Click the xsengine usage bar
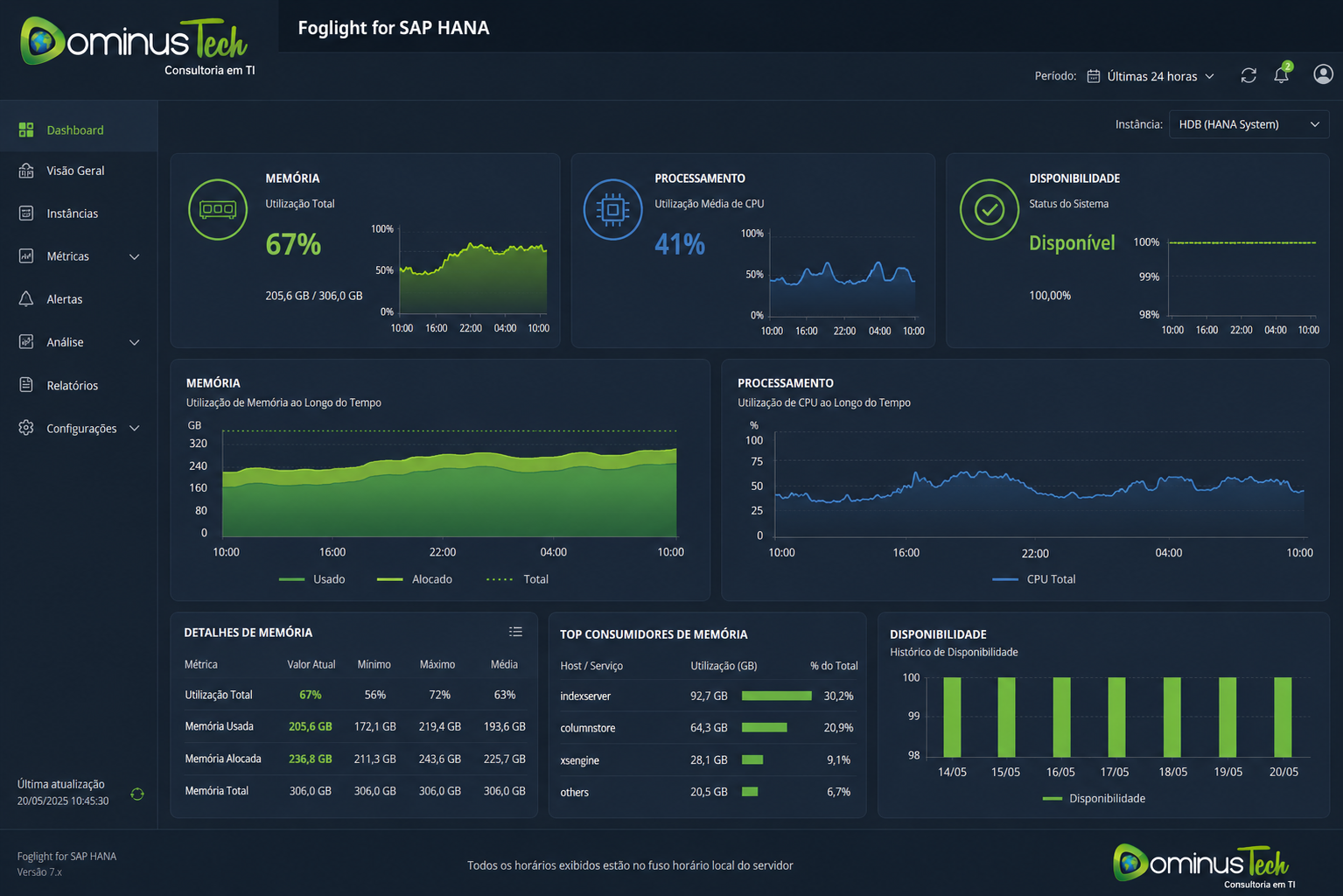The height and width of the screenshot is (896, 1343). tap(752, 759)
